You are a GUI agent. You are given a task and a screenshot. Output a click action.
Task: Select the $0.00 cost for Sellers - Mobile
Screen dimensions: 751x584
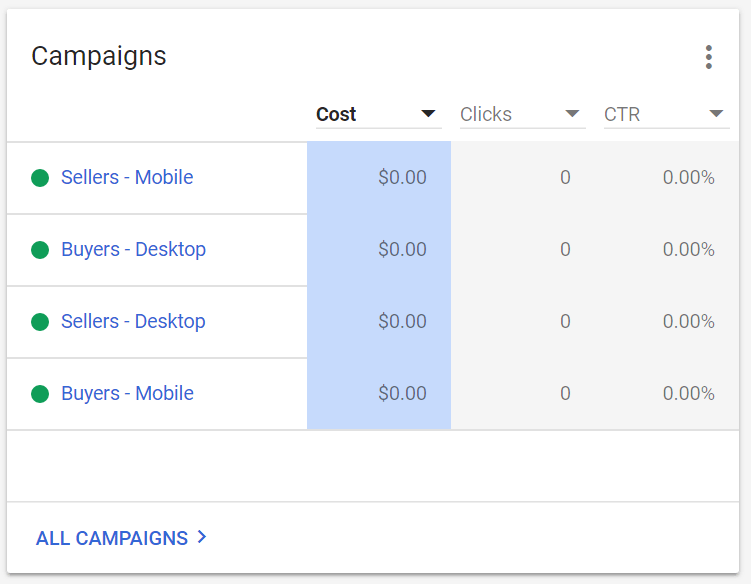[x=402, y=177]
